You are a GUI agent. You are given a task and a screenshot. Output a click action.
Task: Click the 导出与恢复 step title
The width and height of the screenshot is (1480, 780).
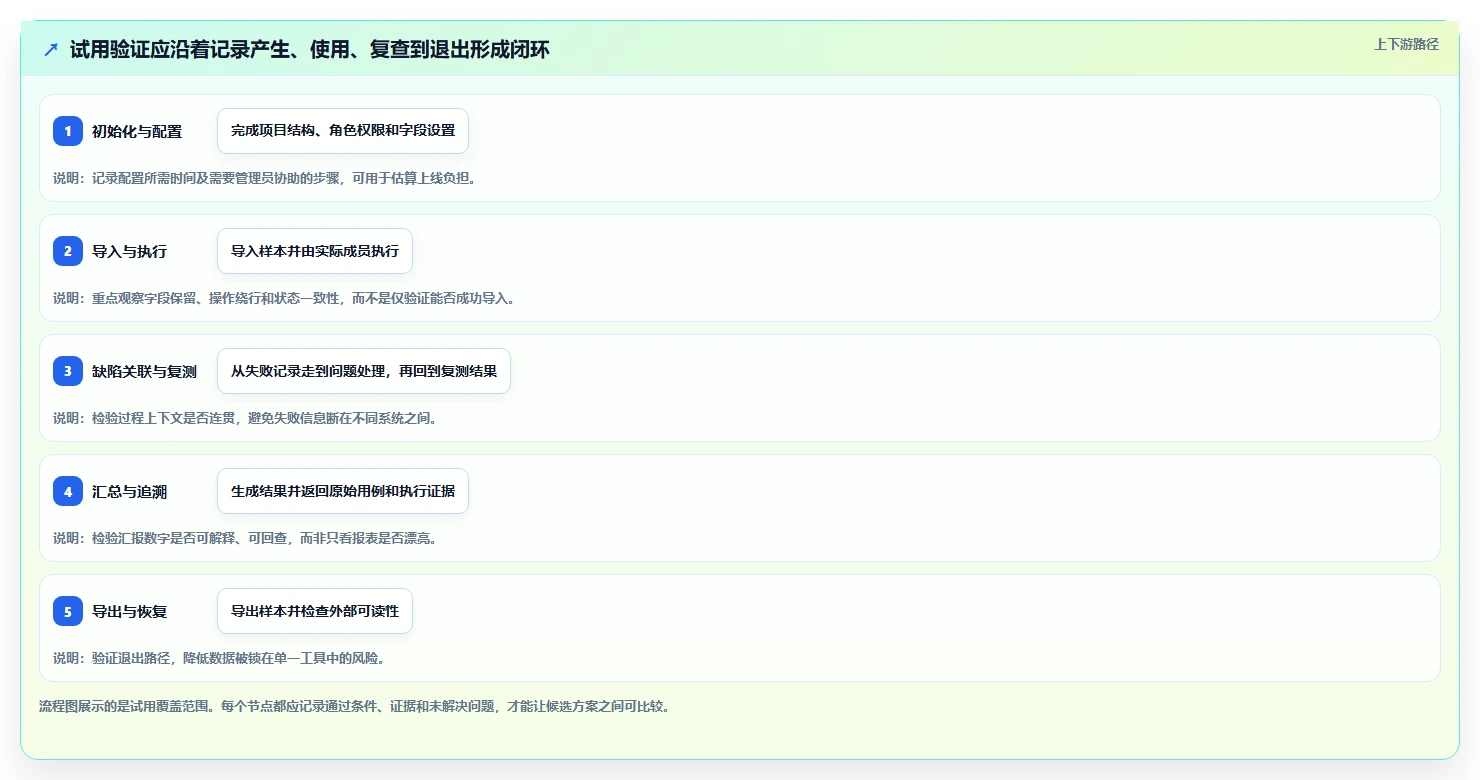(129, 611)
